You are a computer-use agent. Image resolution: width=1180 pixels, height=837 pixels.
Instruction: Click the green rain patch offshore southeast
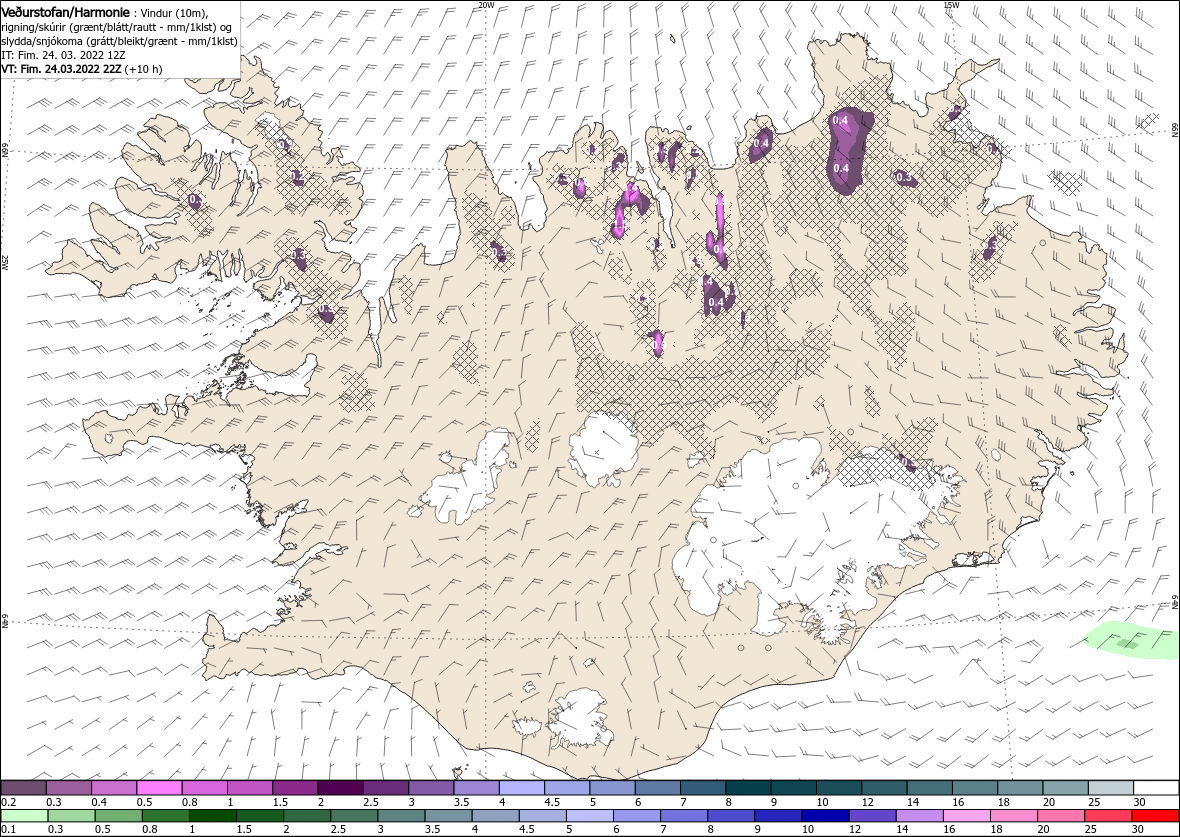coord(1133,641)
